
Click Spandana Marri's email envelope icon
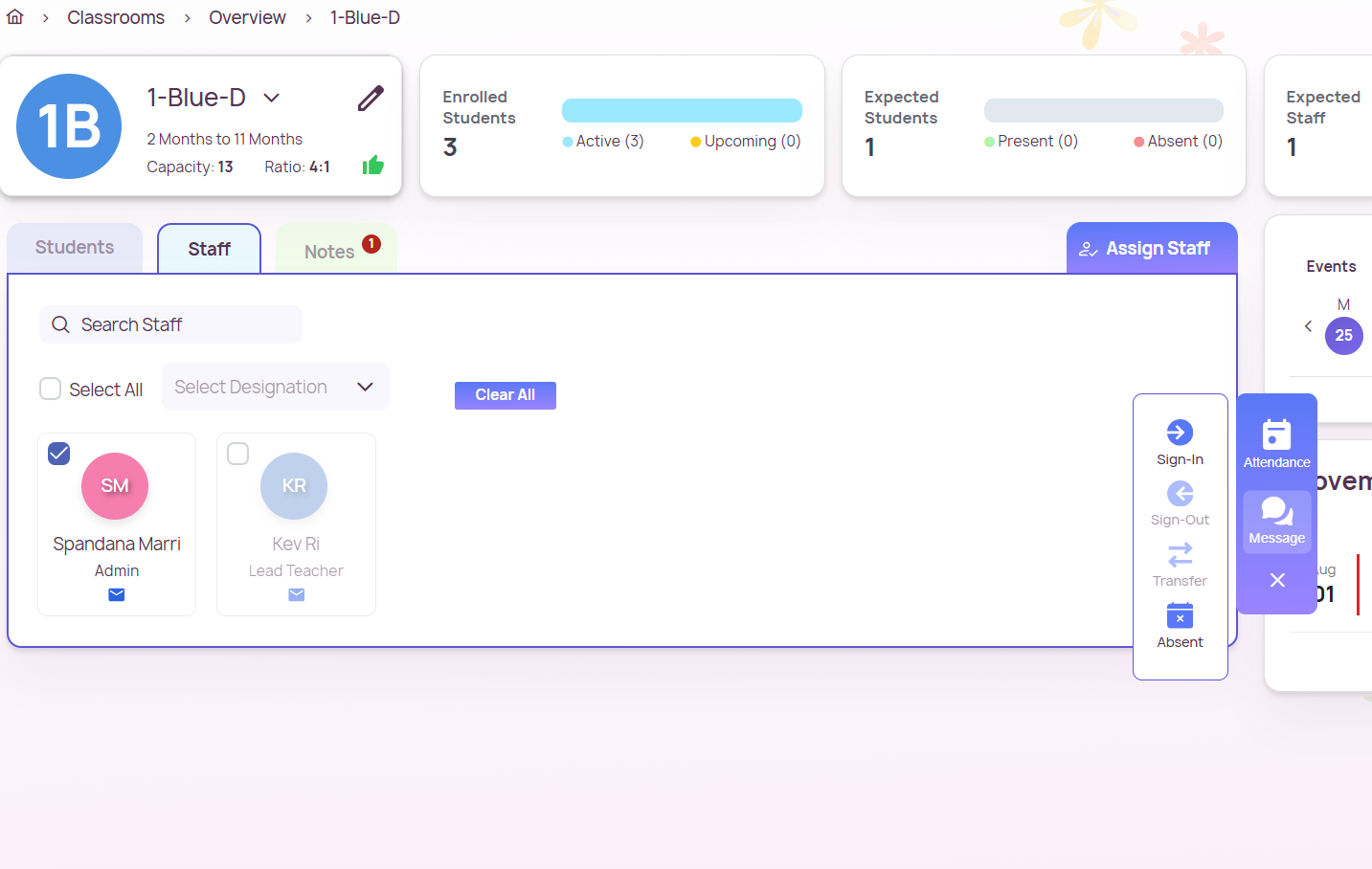click(117, 595)
